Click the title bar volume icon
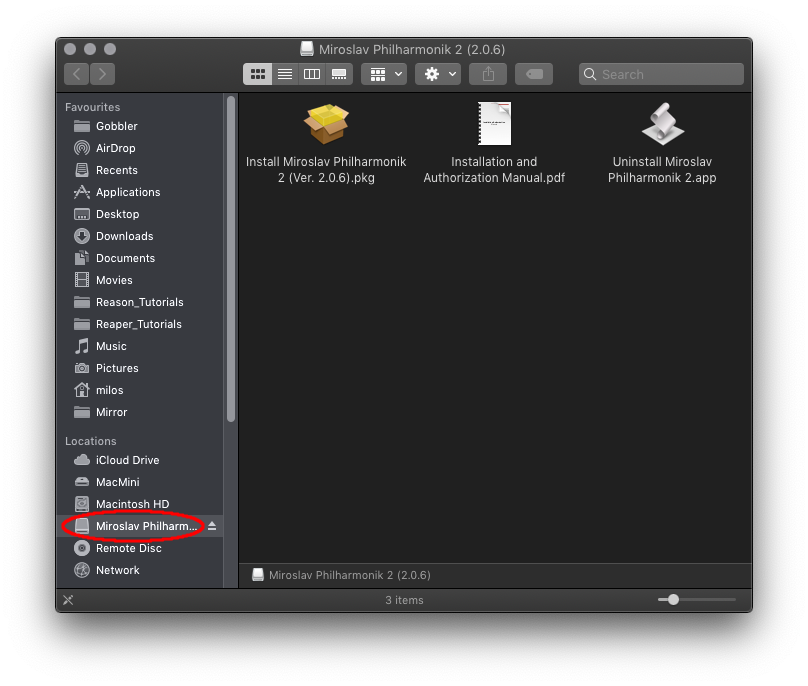 307,49
